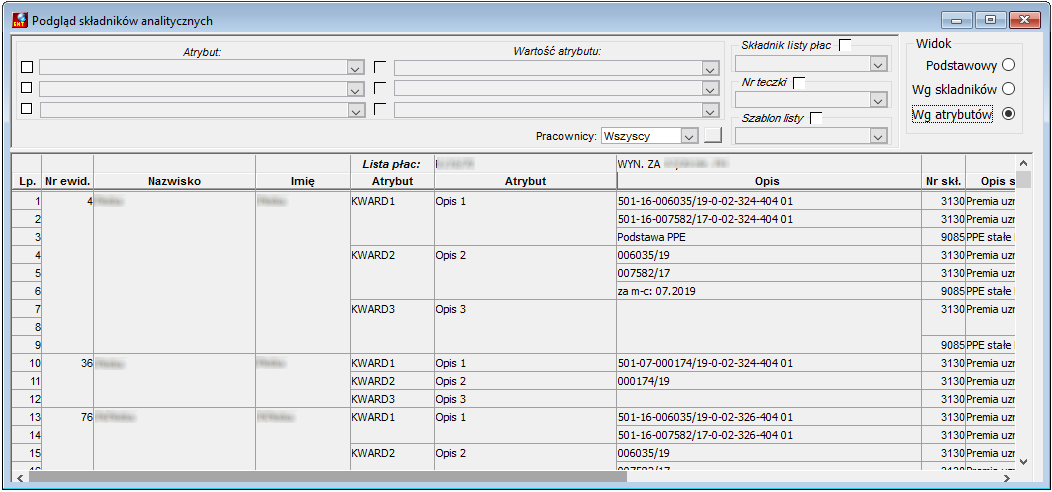Open the third Atrybut dropdown
The image size is (1052, 492).
356,109
